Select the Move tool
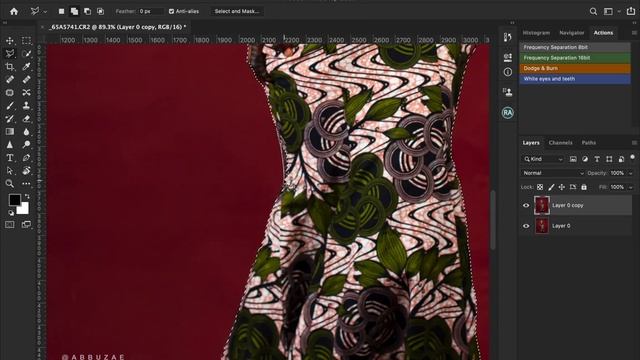 pyautogui.click(x=10, y=40)
